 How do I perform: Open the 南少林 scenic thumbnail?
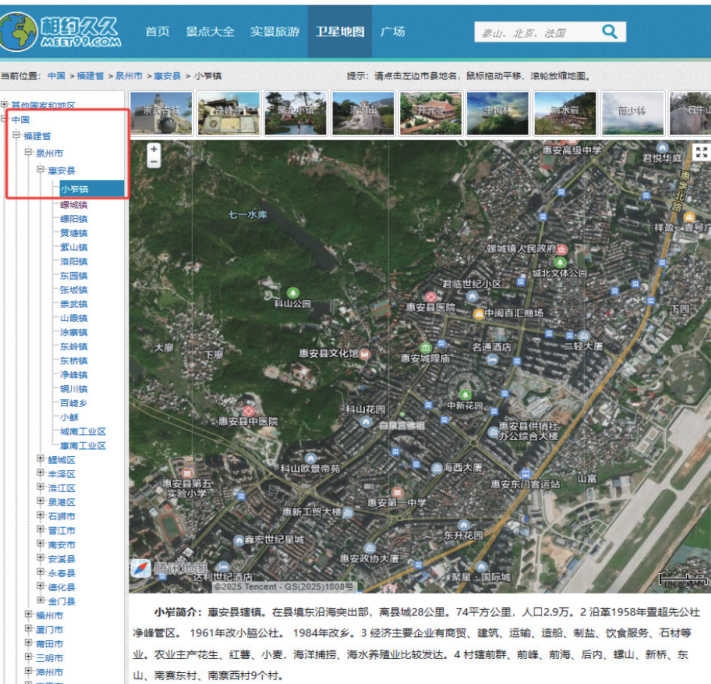pyautogui.click(x=632, y=113)
